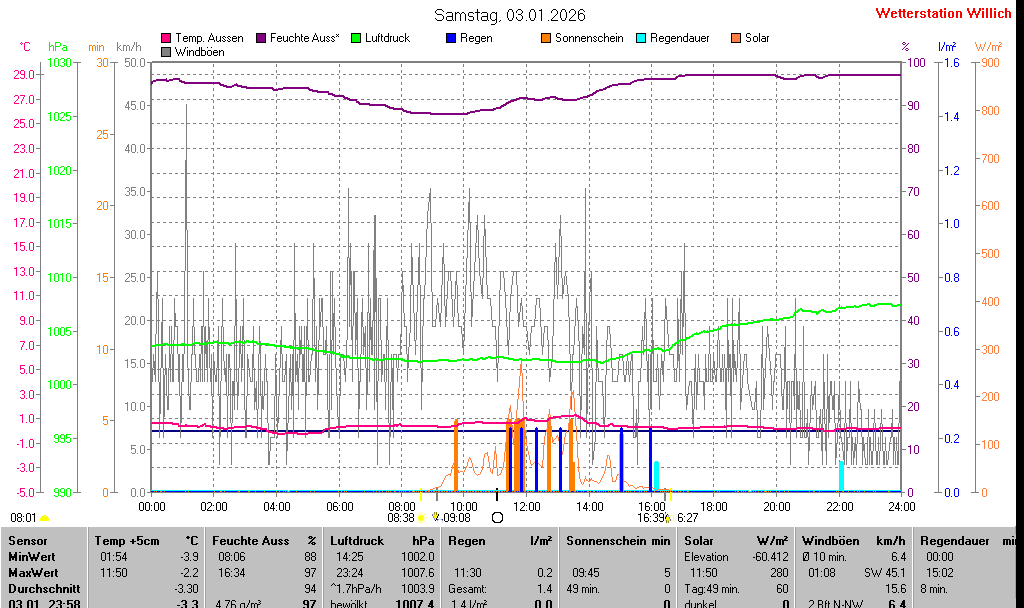This screenshot has width=1024, height=608.
Task: Click the MaxWert row label
Action: click(x=34, y=573)
